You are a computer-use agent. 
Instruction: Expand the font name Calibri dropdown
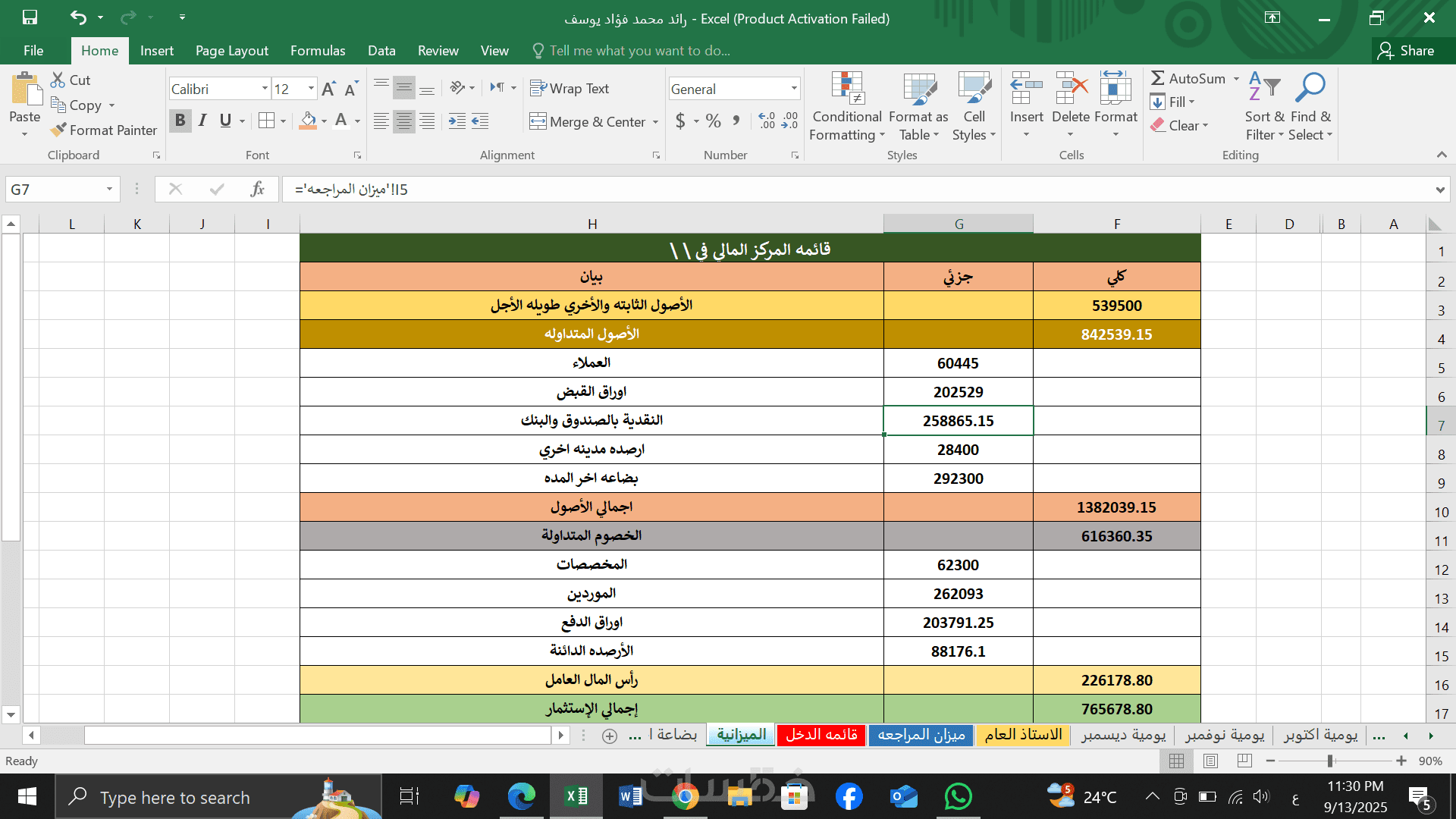pyautogui.click(x=265, y=89)
